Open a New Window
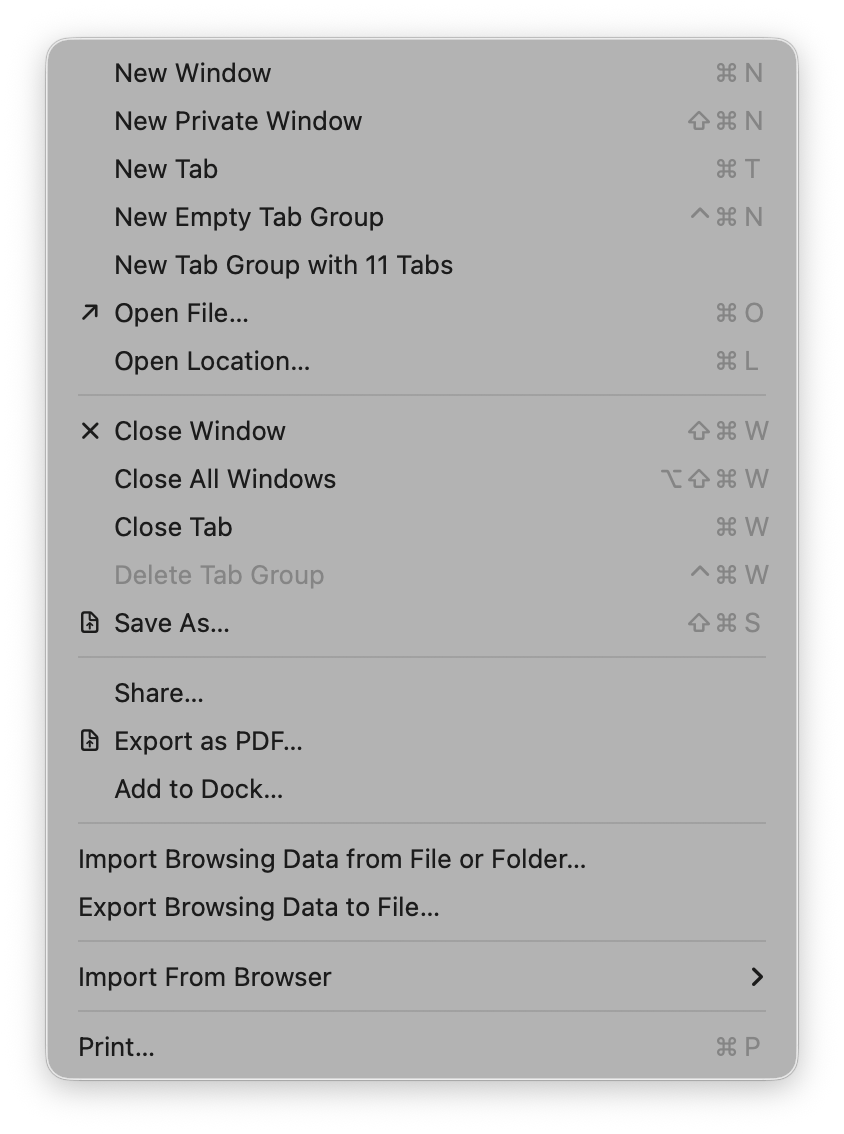Viewport: 844px width, 1134px height. (x=193, y=72)
